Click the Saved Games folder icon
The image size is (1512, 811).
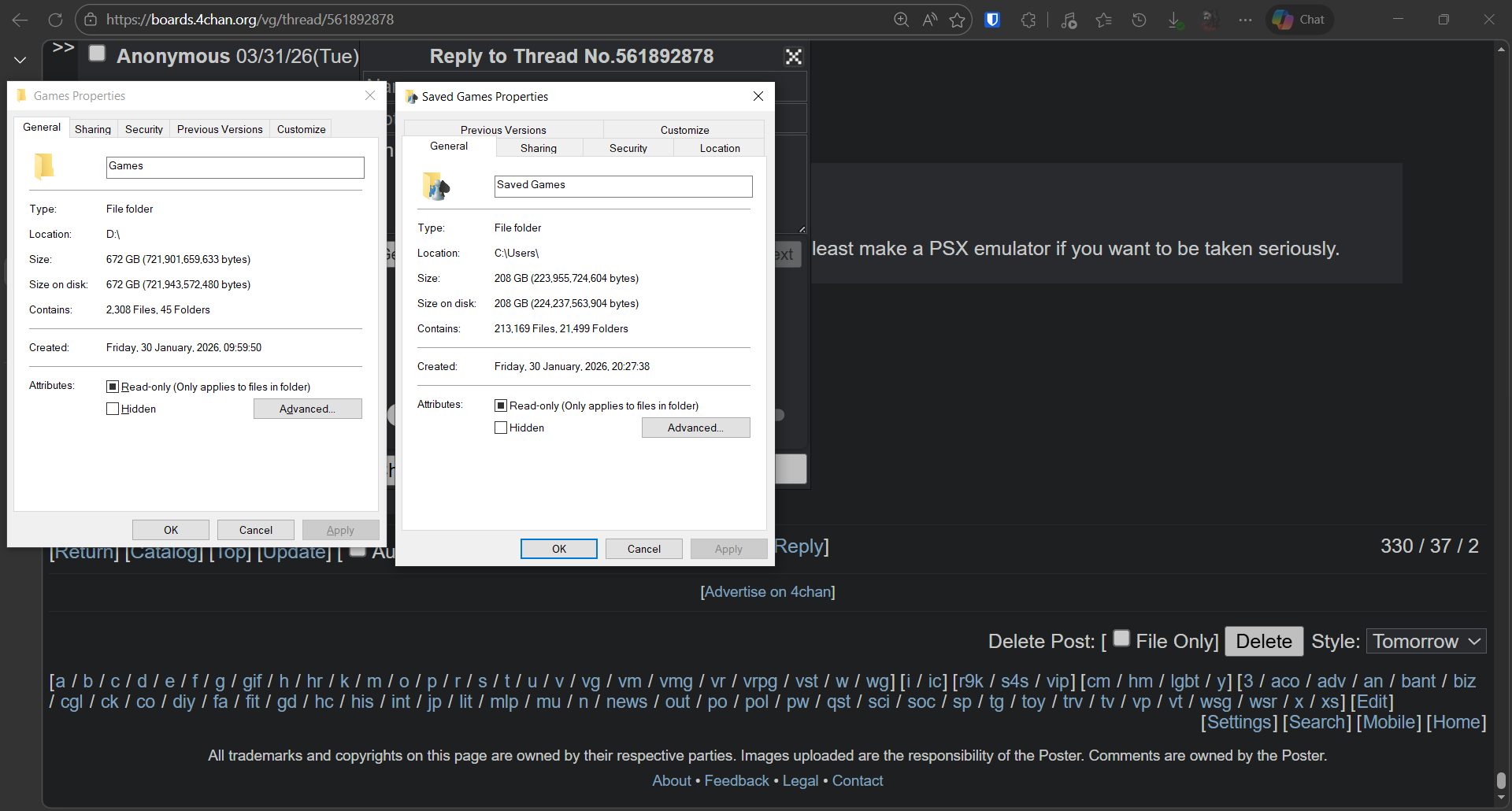[x=436, y=186]
